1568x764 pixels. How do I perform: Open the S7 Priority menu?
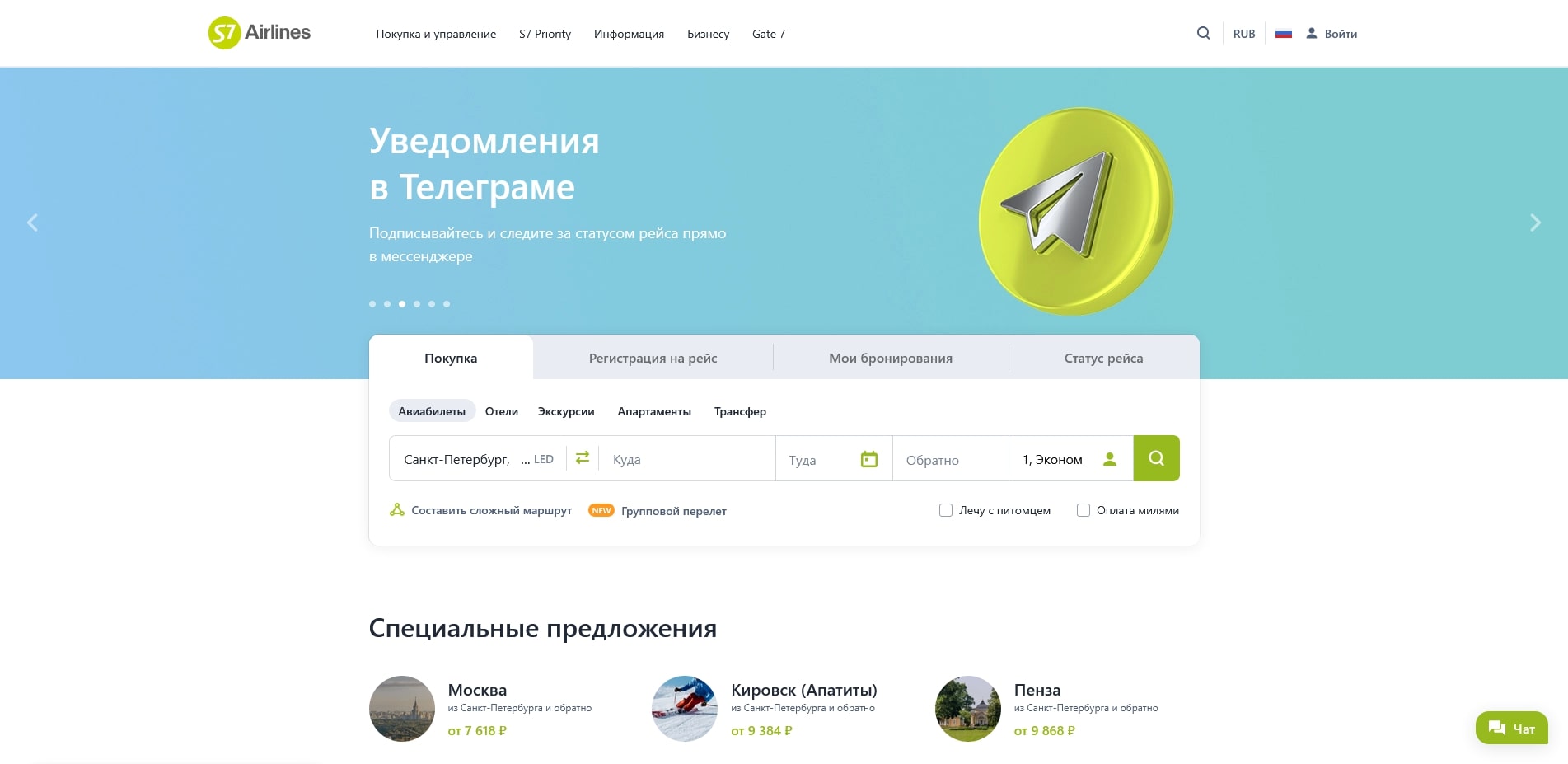(545, 34)
